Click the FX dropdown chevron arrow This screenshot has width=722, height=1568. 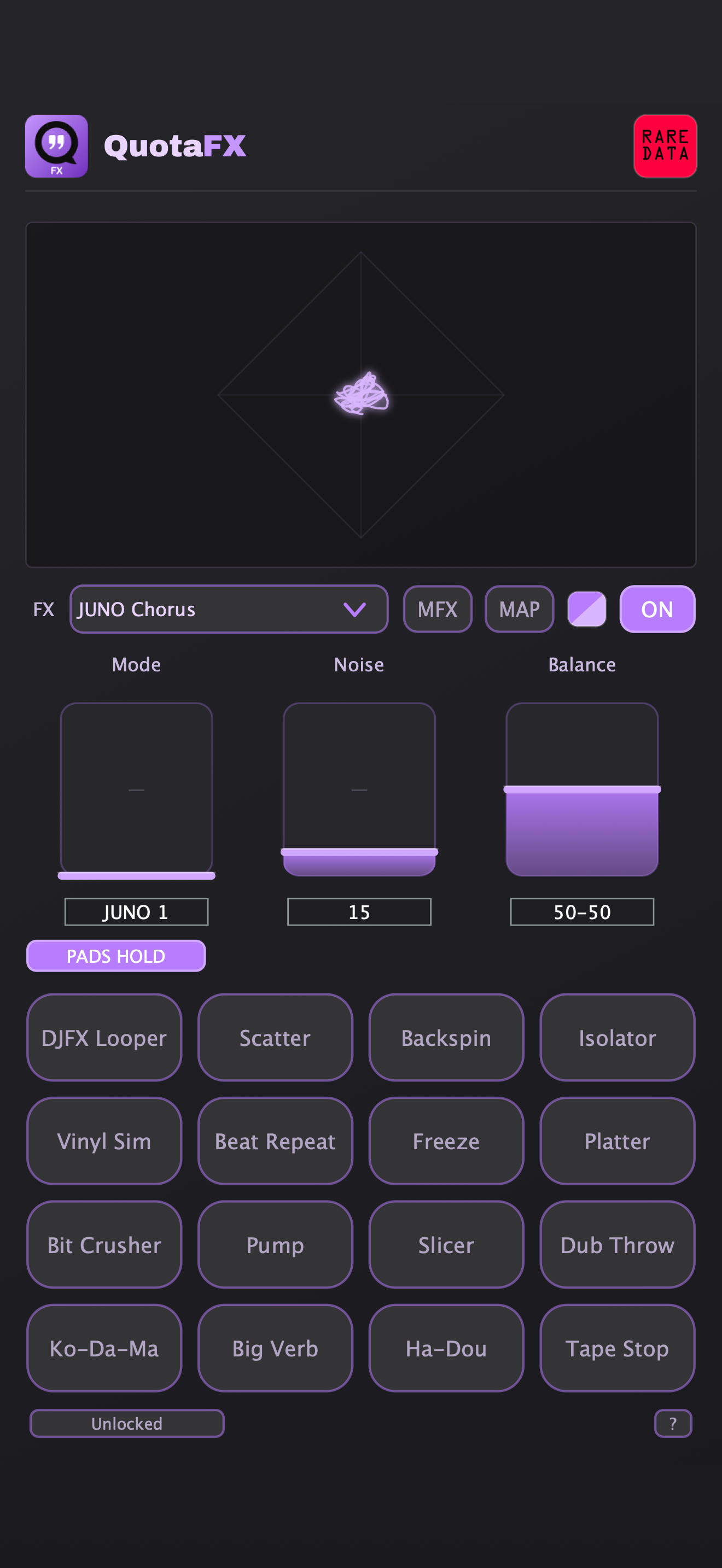point(354,609)
